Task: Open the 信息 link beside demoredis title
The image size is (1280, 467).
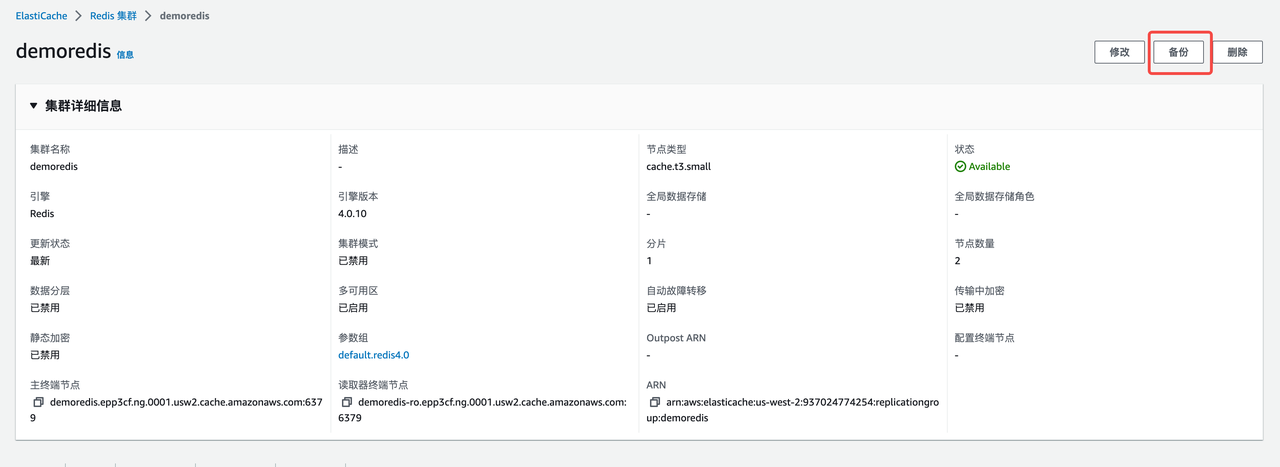Action: click(125, 55)
